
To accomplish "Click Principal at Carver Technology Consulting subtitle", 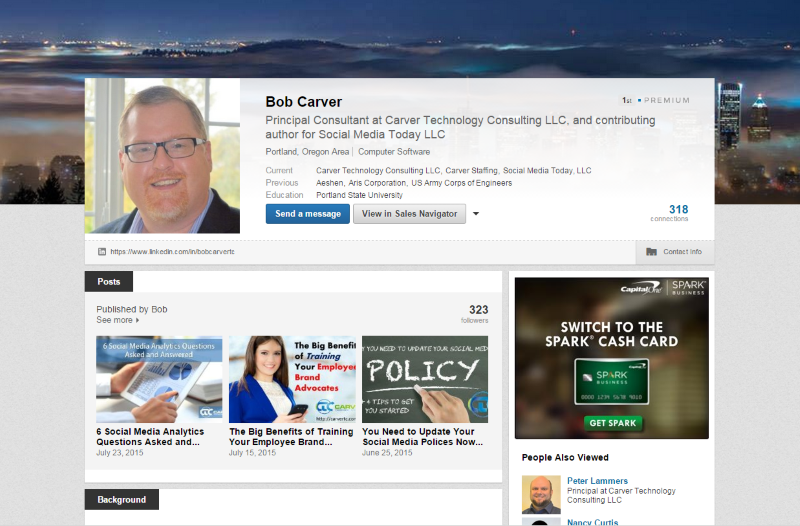I will point(621,495).
